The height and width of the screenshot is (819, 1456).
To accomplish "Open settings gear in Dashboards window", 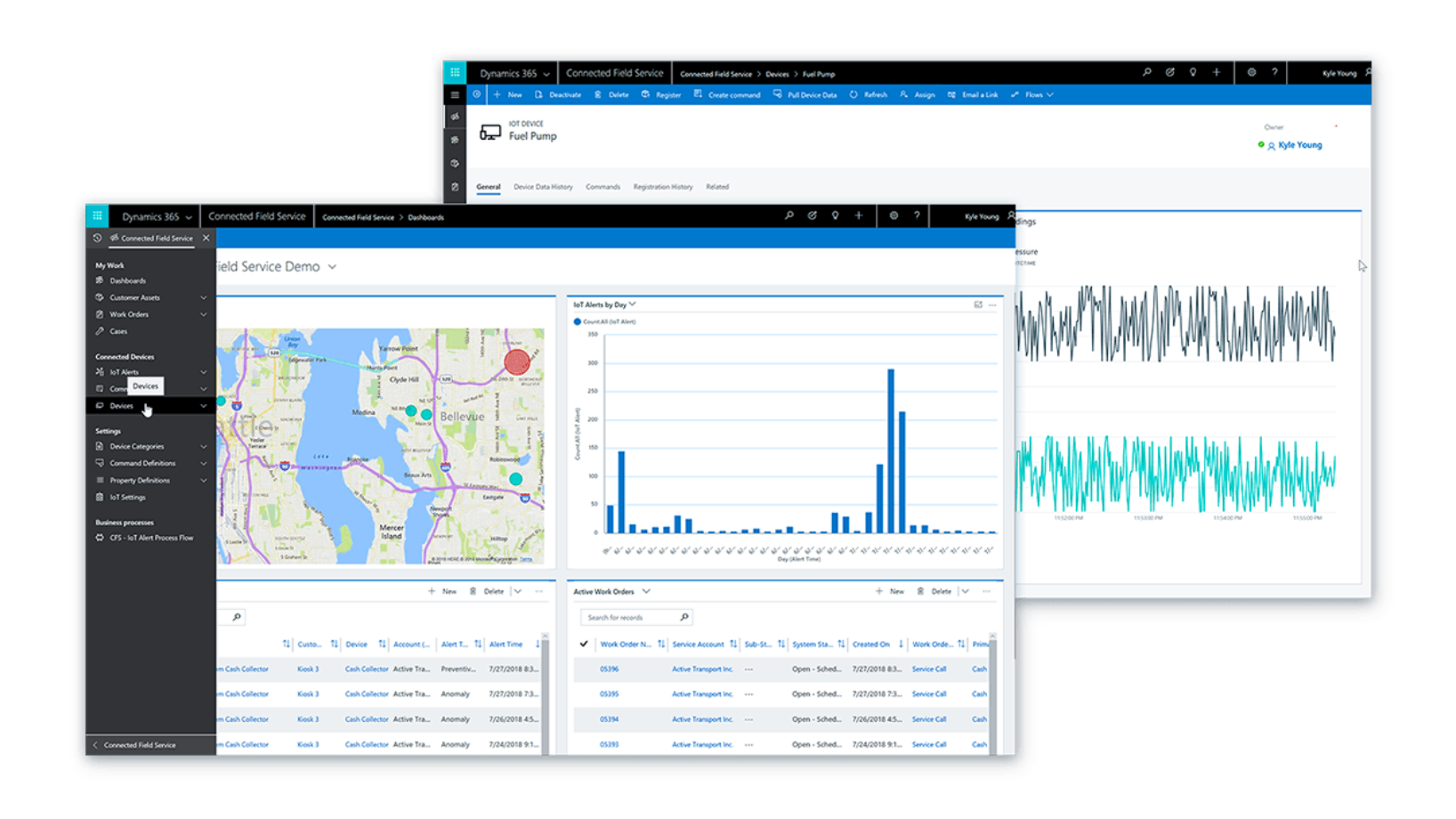I will (x=894, y=215).
